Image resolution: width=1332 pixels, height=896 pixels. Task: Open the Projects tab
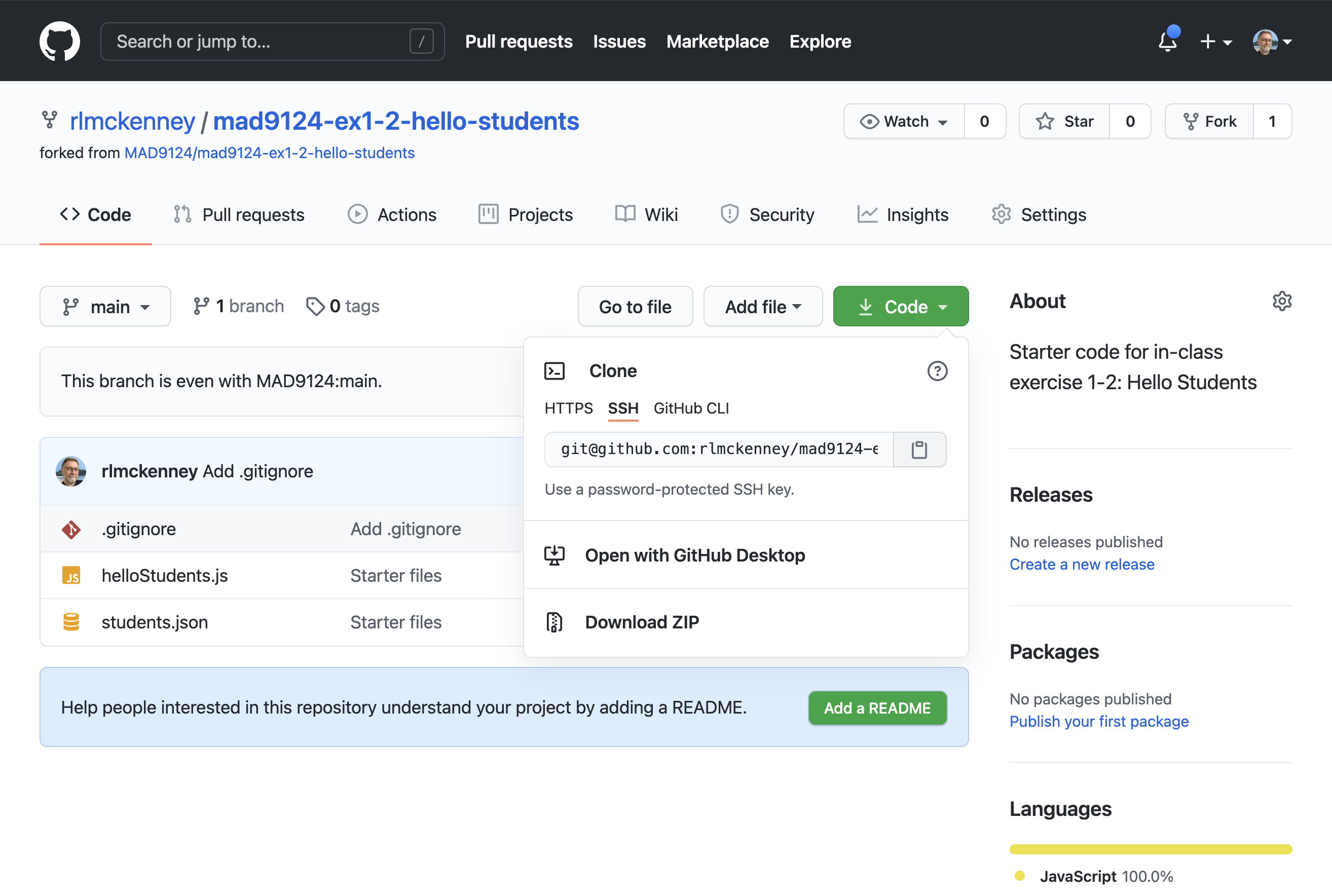tap(526, 215)
